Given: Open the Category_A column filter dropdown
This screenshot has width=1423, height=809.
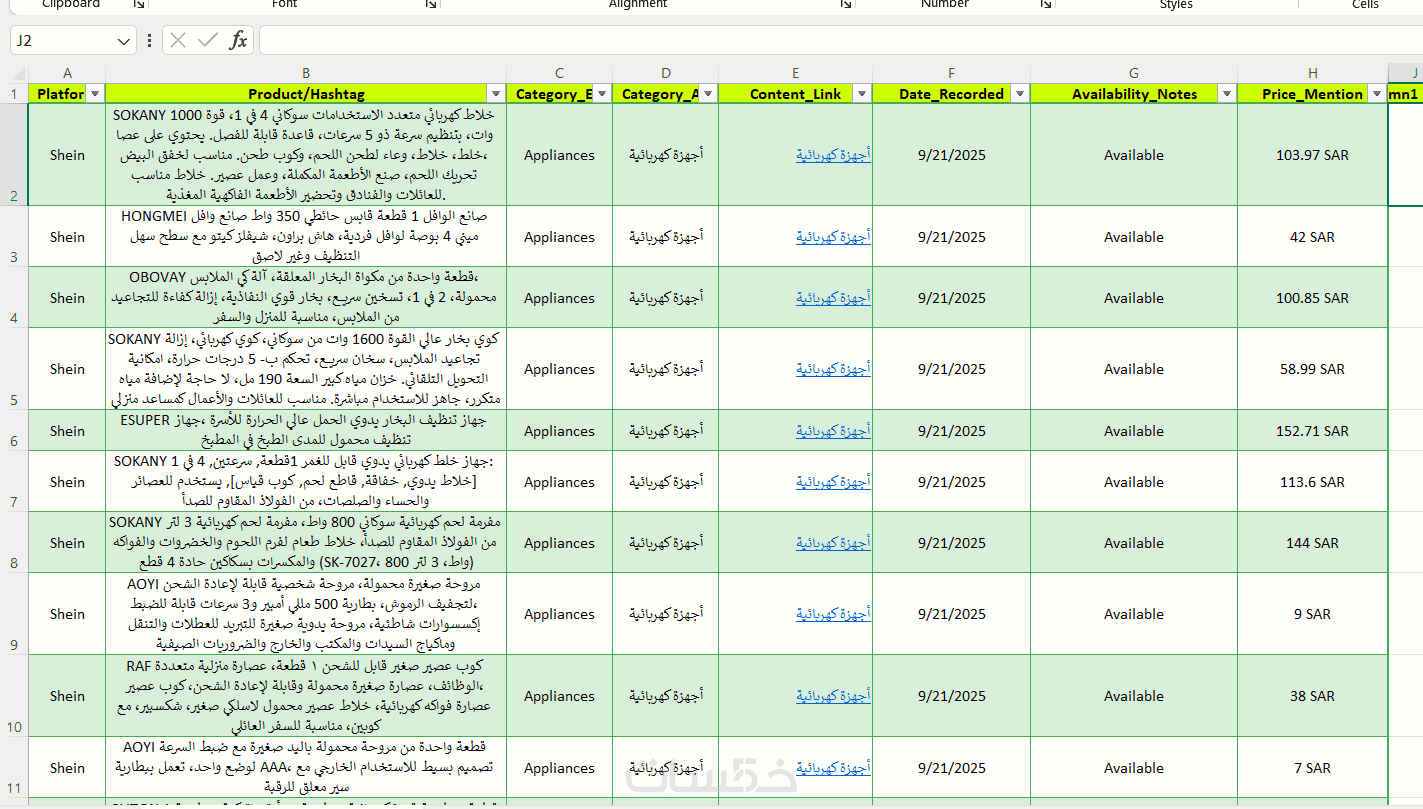Looking at the screenshot, I should 708,94.
